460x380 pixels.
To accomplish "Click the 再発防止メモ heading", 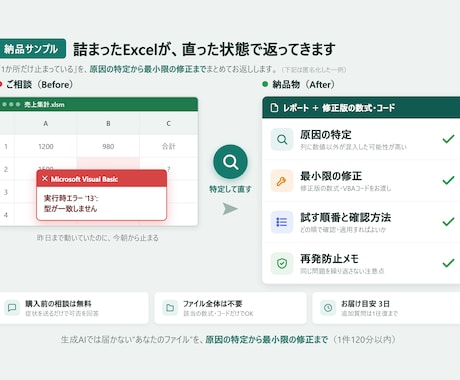I will 329,259.
